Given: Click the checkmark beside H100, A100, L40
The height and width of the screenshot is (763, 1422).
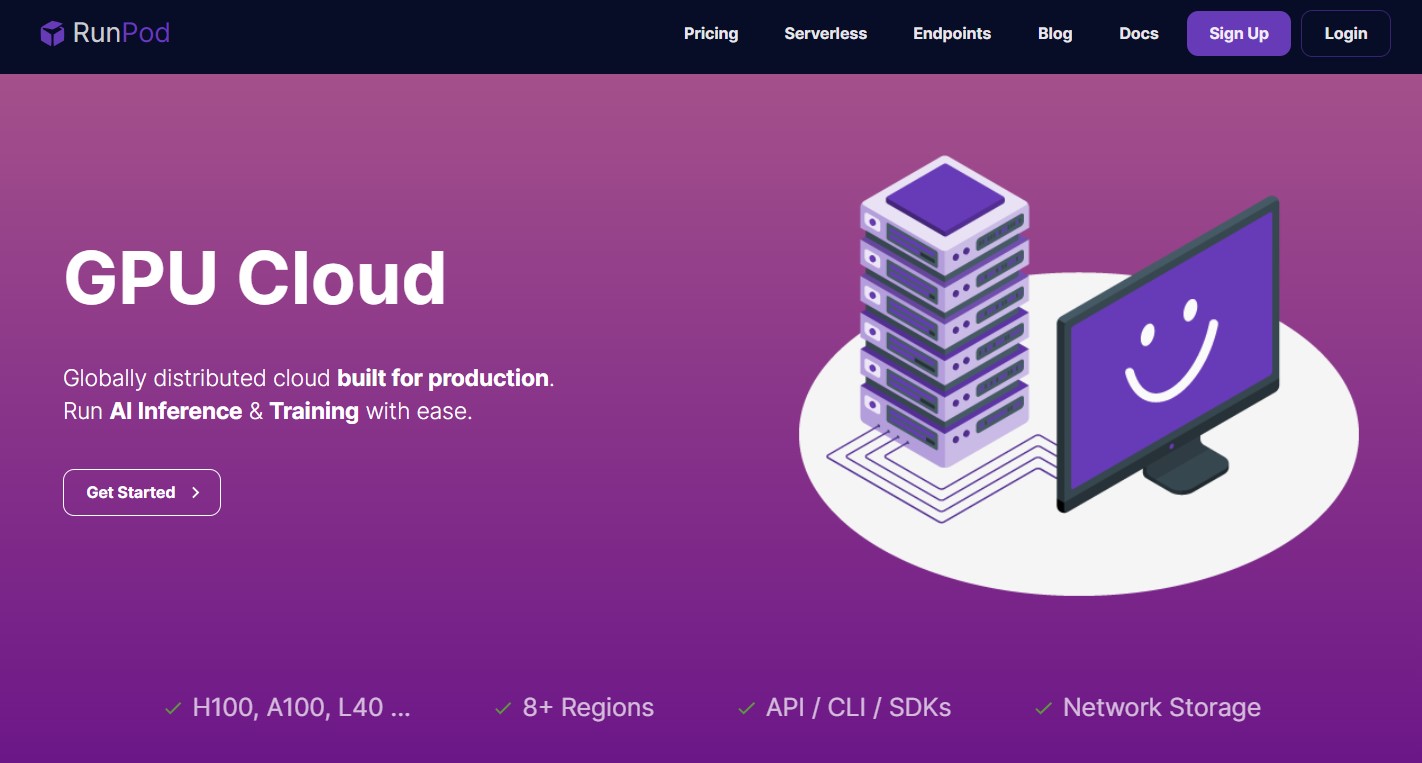Looking at the screenshot, I should 173,708.
